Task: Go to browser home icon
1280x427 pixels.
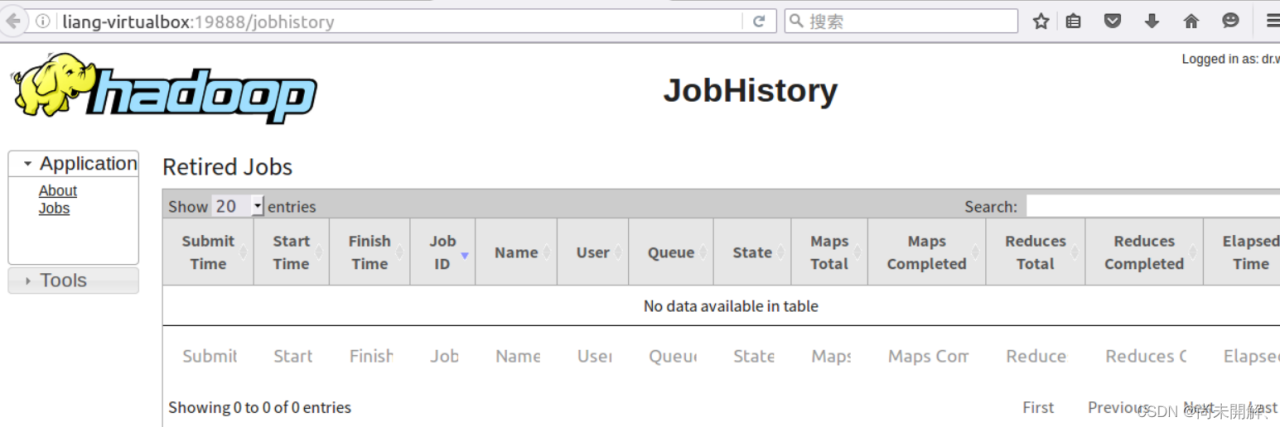Action: coord(1191,21)
